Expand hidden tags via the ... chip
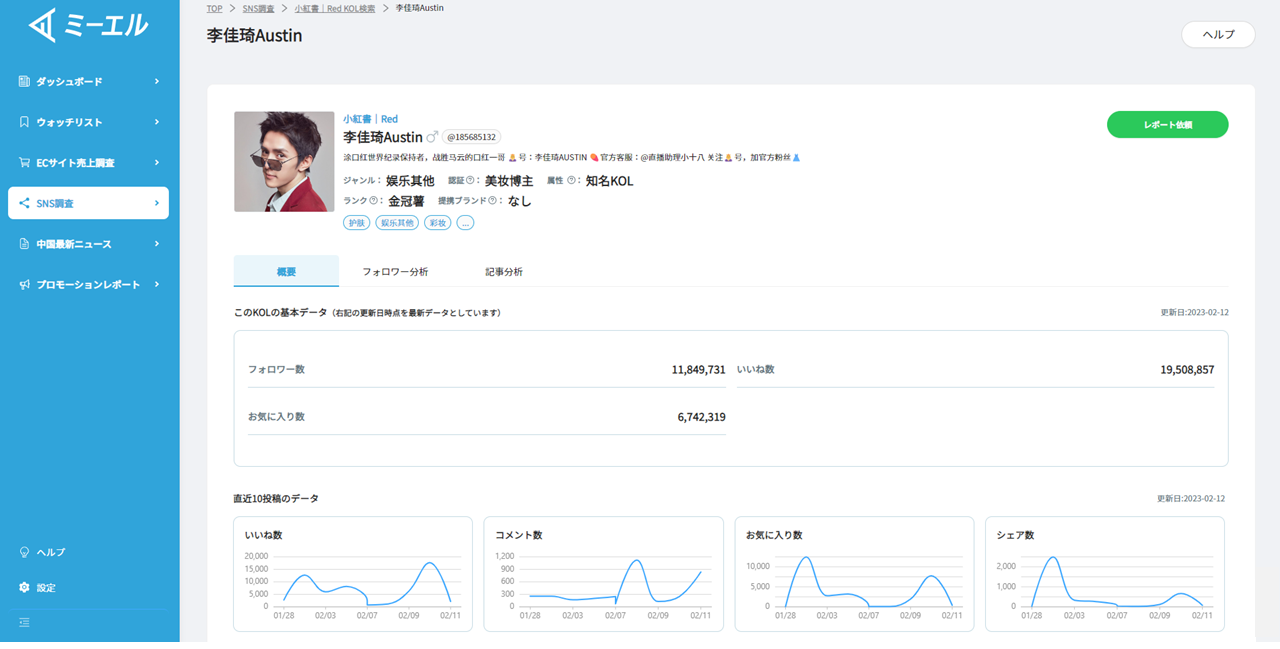This screenshot has width=1280, height=649. coord(465,222)
